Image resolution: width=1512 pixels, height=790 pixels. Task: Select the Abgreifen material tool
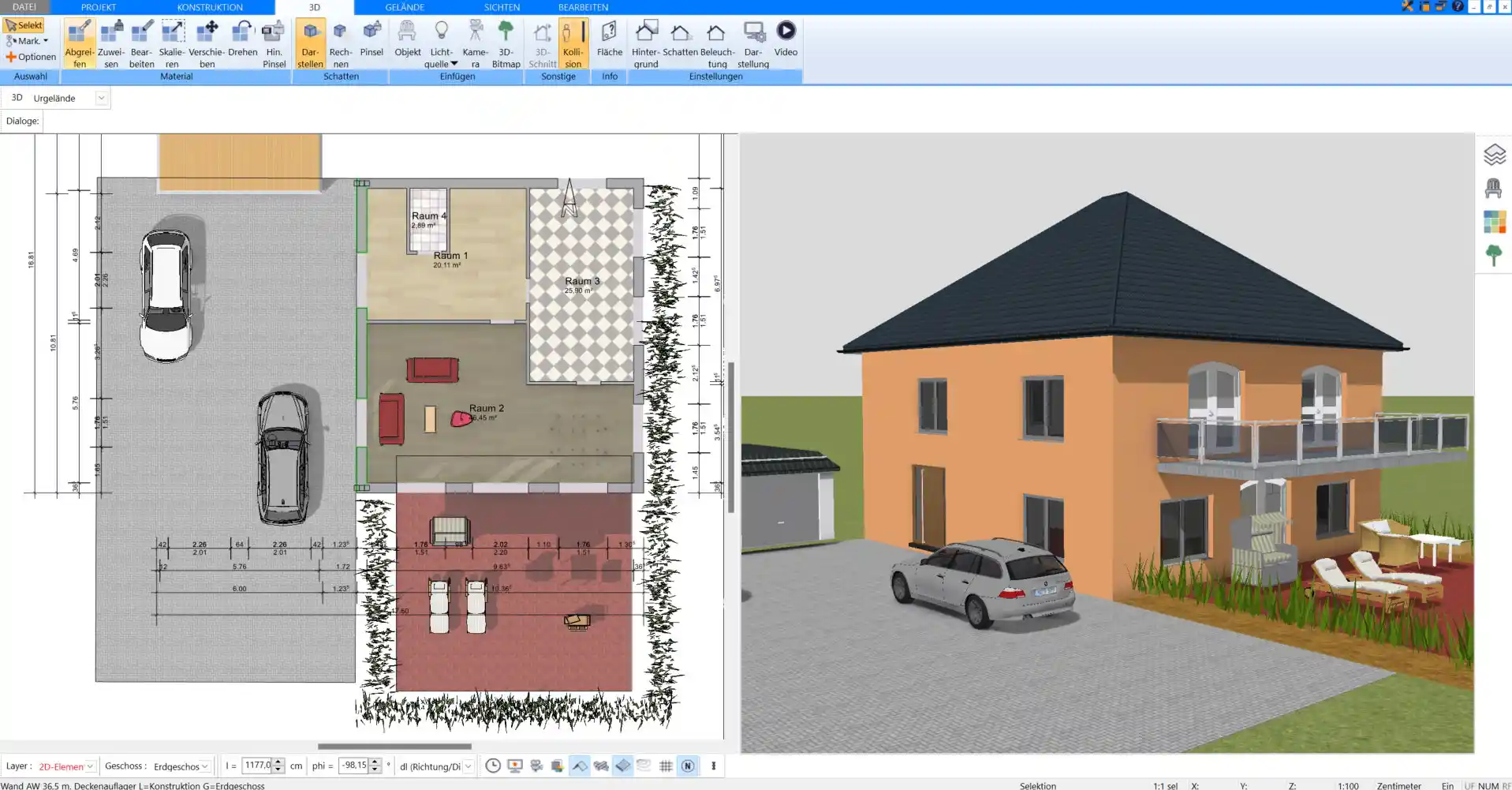point(79,44)
